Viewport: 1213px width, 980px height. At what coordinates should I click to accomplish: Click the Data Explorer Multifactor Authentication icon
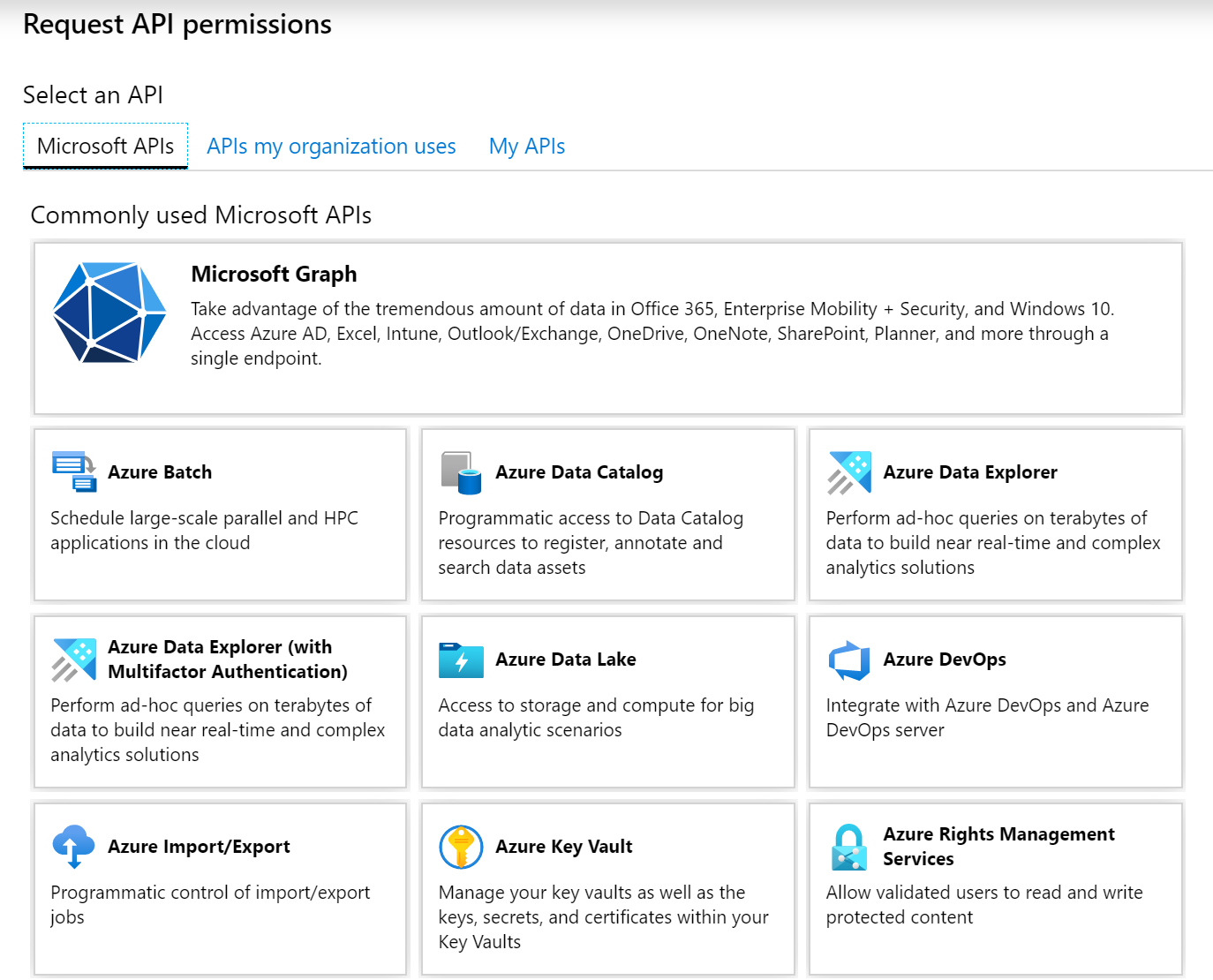click(74, 660)
